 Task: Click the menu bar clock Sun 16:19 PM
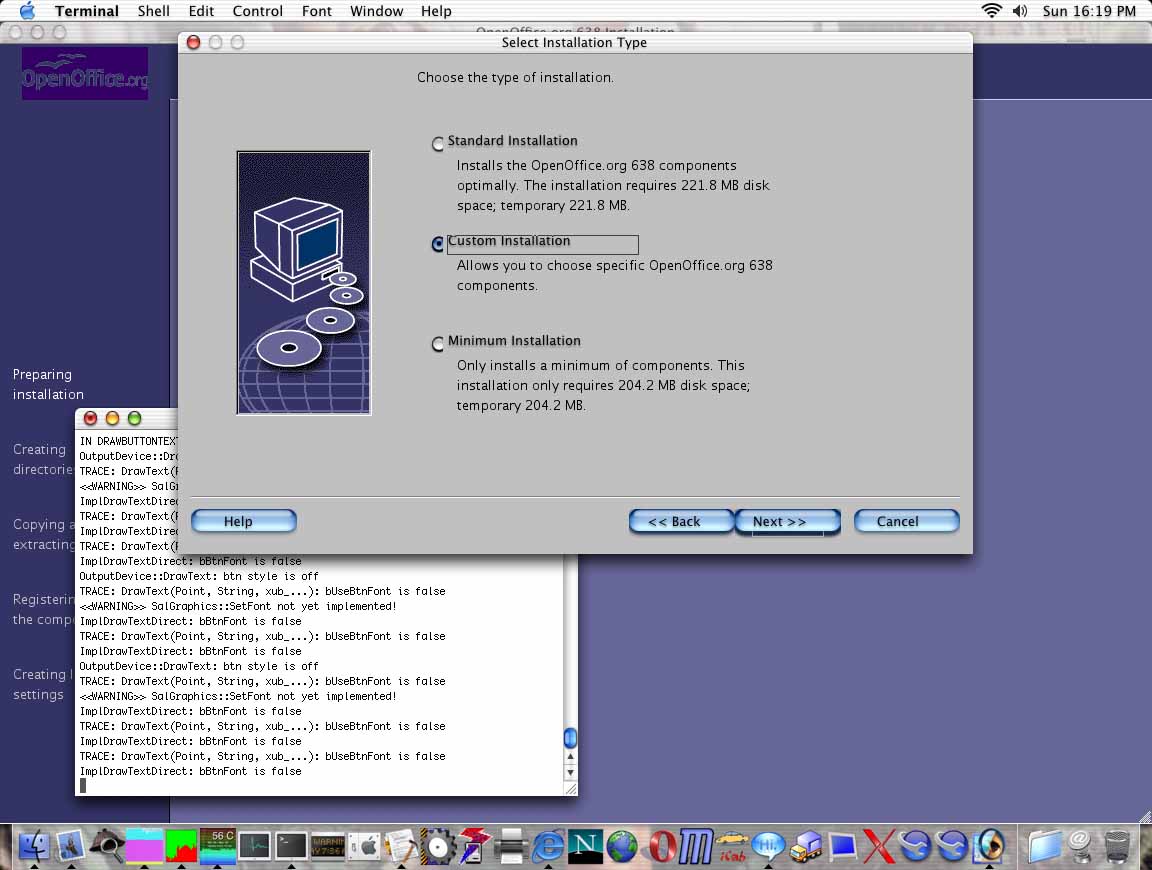(x=1089, y=11)
